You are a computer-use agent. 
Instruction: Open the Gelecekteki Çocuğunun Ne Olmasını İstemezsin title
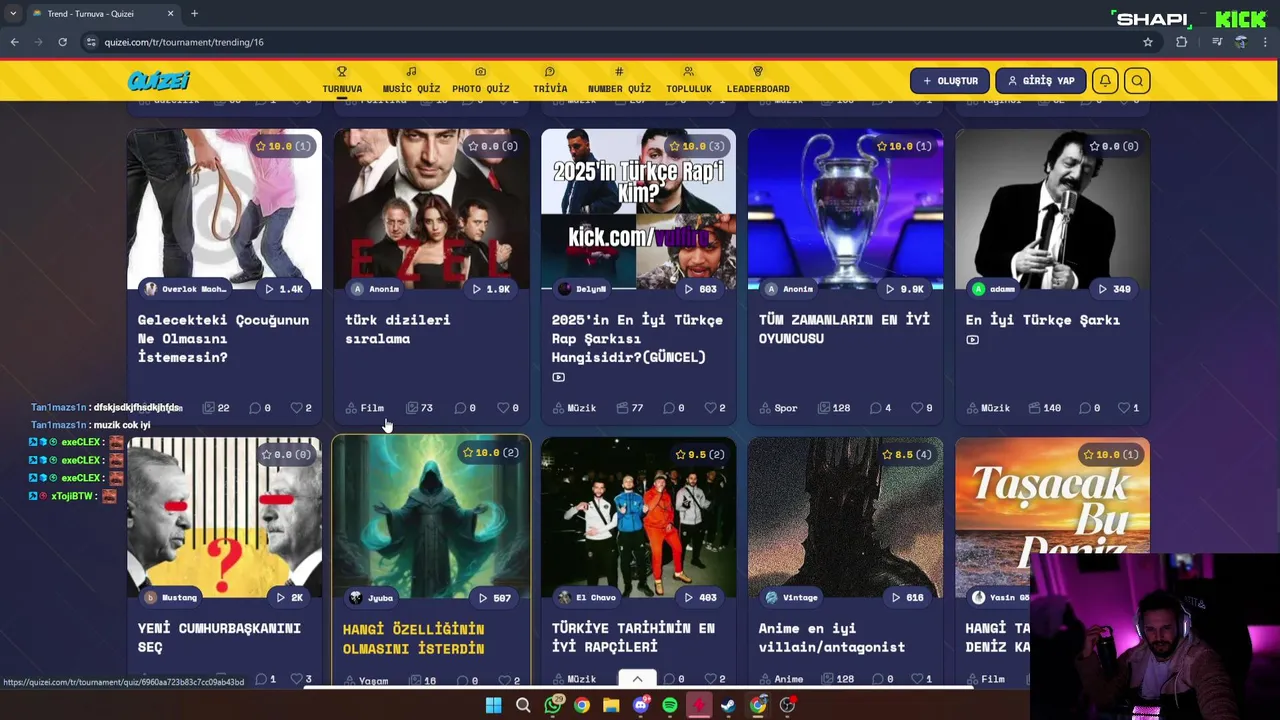[223, 338]
